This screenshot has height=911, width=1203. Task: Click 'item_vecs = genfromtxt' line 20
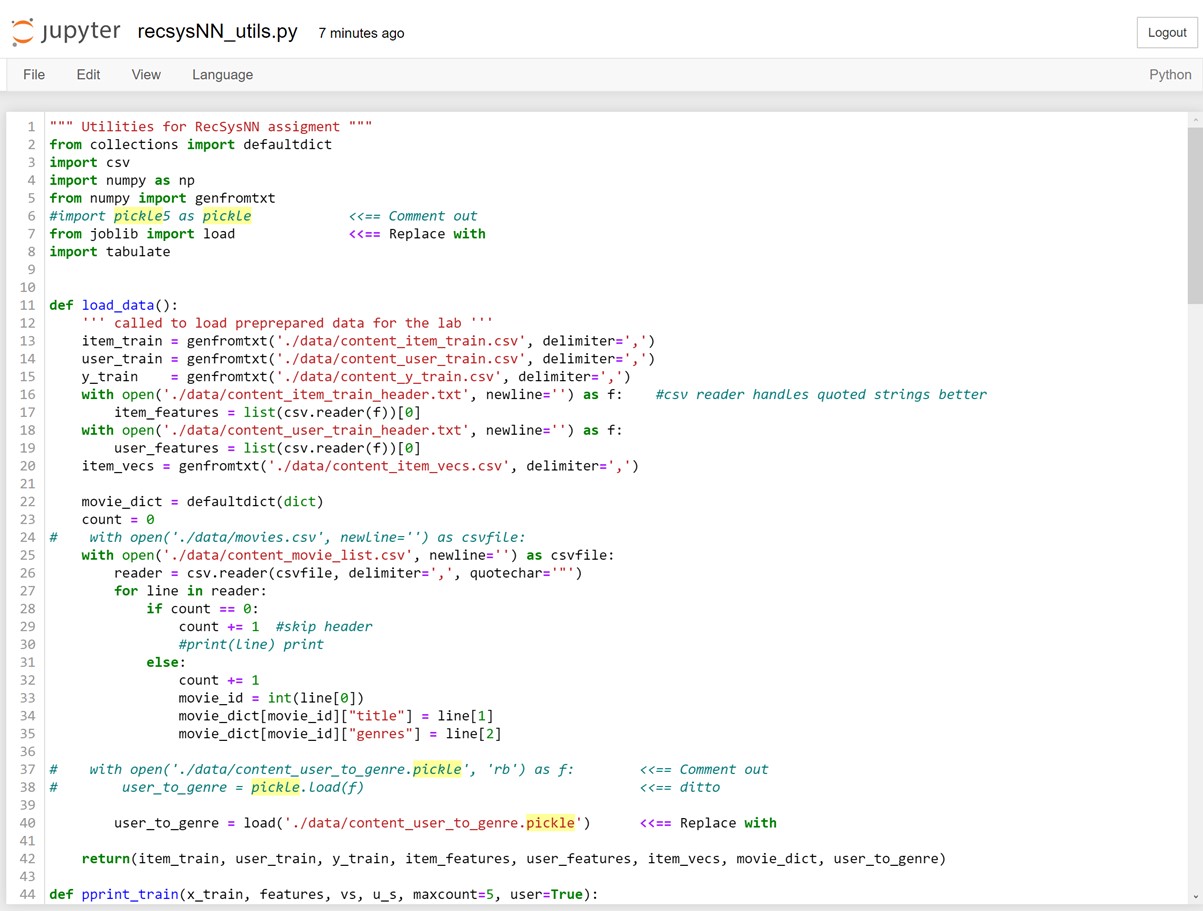pyautogui.click(x=360, y=465)
